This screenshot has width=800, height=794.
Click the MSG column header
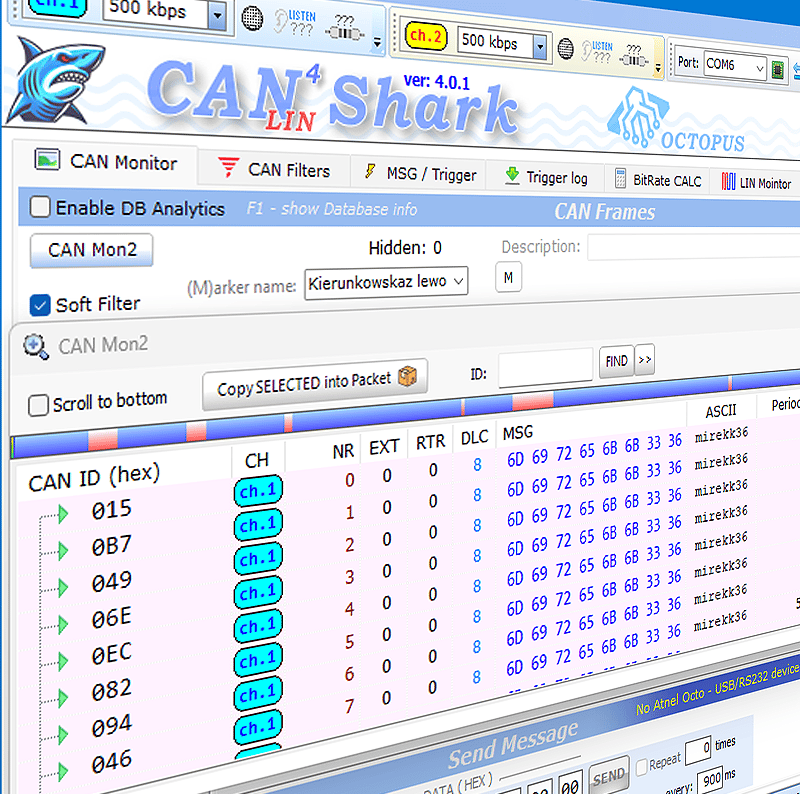coord(518,433)
